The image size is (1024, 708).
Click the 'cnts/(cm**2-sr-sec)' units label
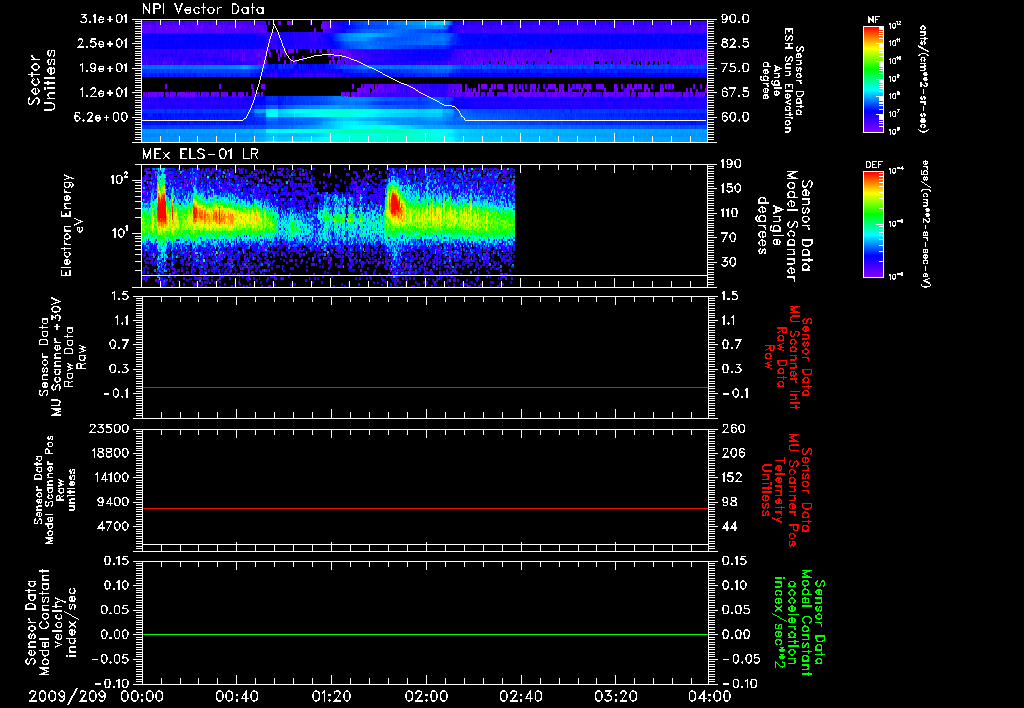923,79
